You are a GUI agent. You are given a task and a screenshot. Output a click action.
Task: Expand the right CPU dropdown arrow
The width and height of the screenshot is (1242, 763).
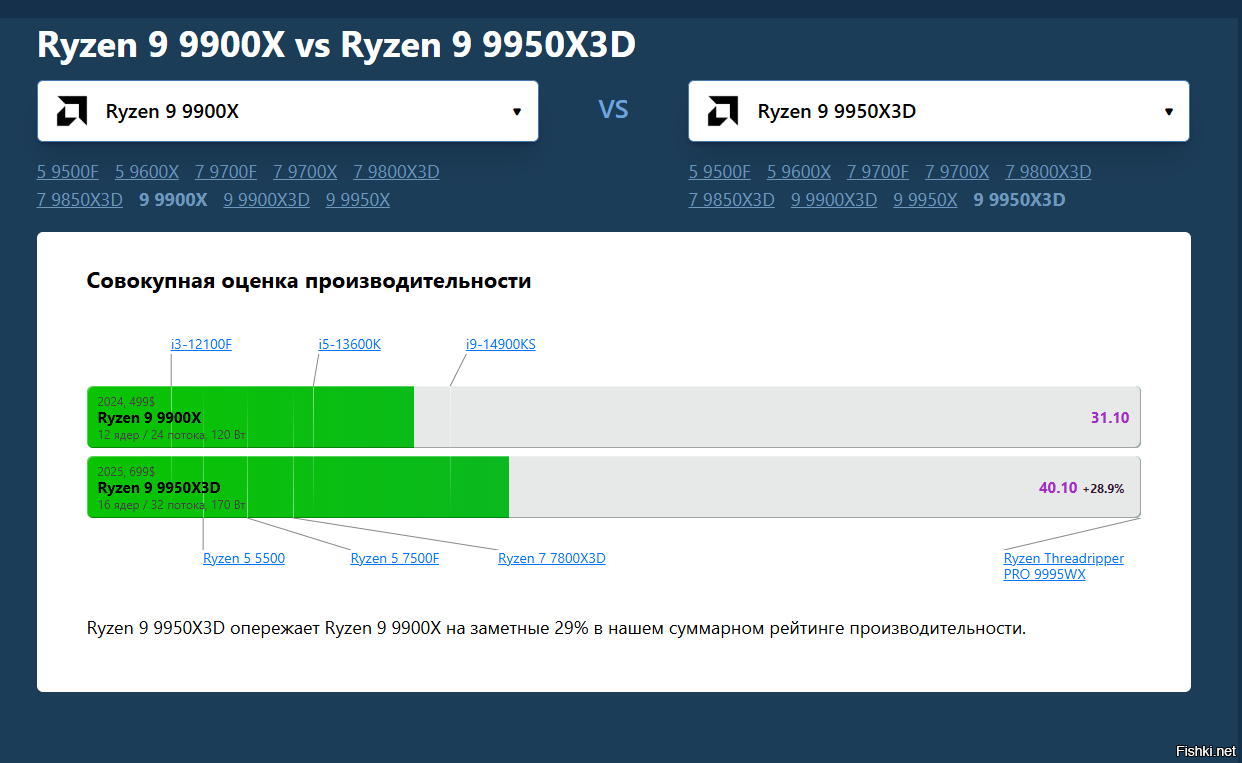[x=1168, y=111]
